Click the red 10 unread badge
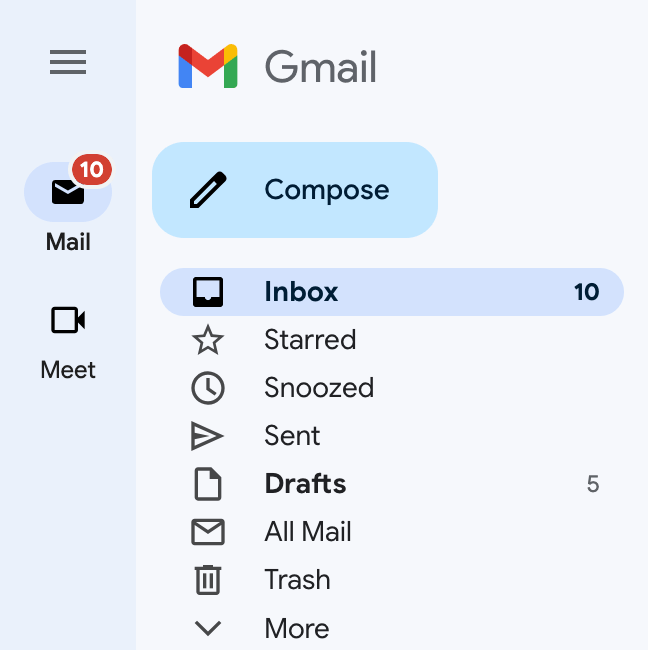Viewport: 648px width, 650px height. 92,170
